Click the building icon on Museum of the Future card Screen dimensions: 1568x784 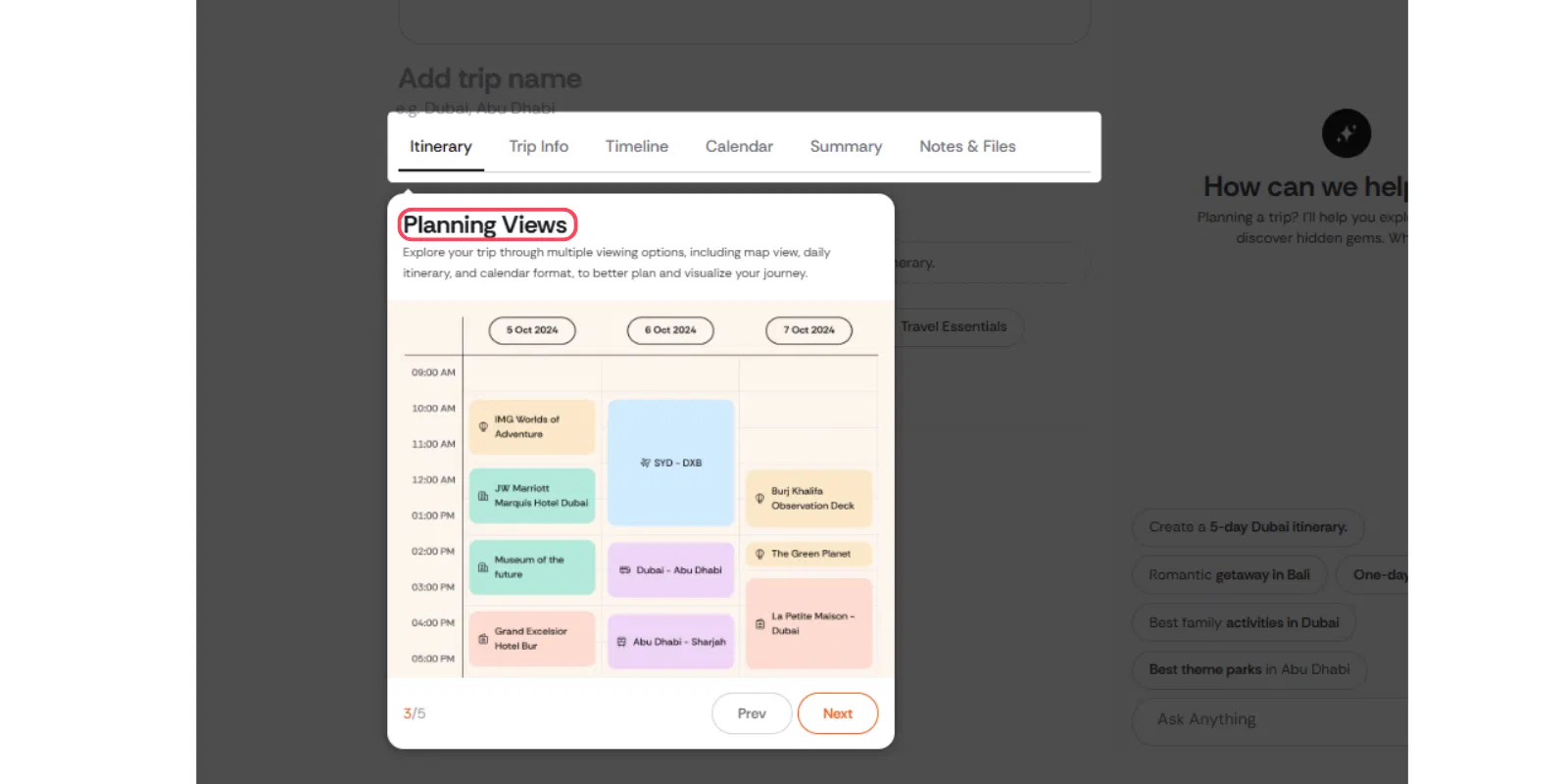point(483,567)
